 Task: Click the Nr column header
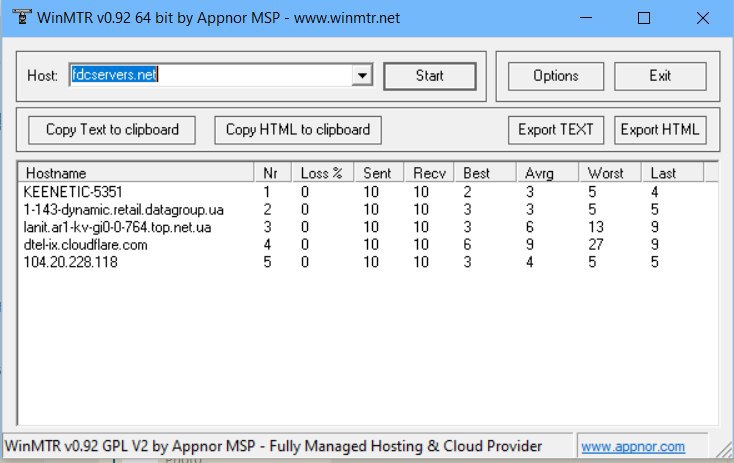pyautogui.click(x=273, y=173)
